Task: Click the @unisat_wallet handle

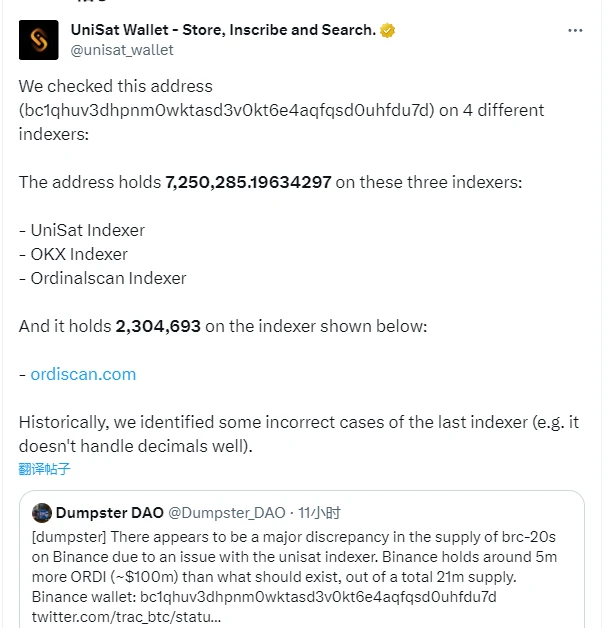Action: click(122, 50)
